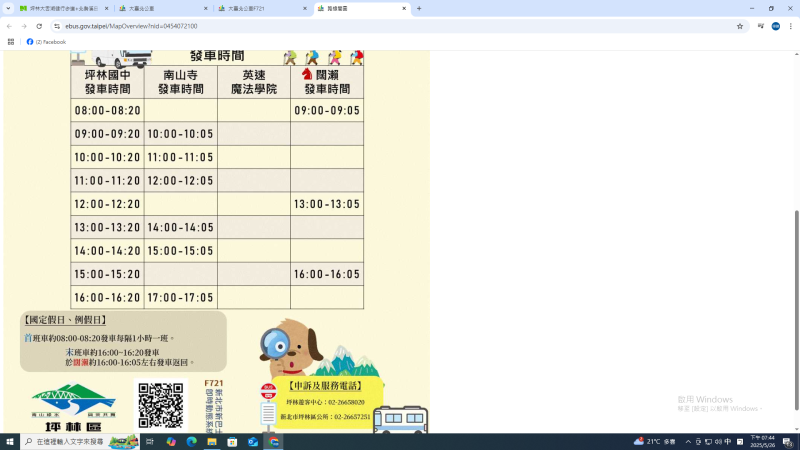The image size is (800, 450).
Task: Open Microsoft Edge from the taskbar
Action: coord(191,442)
